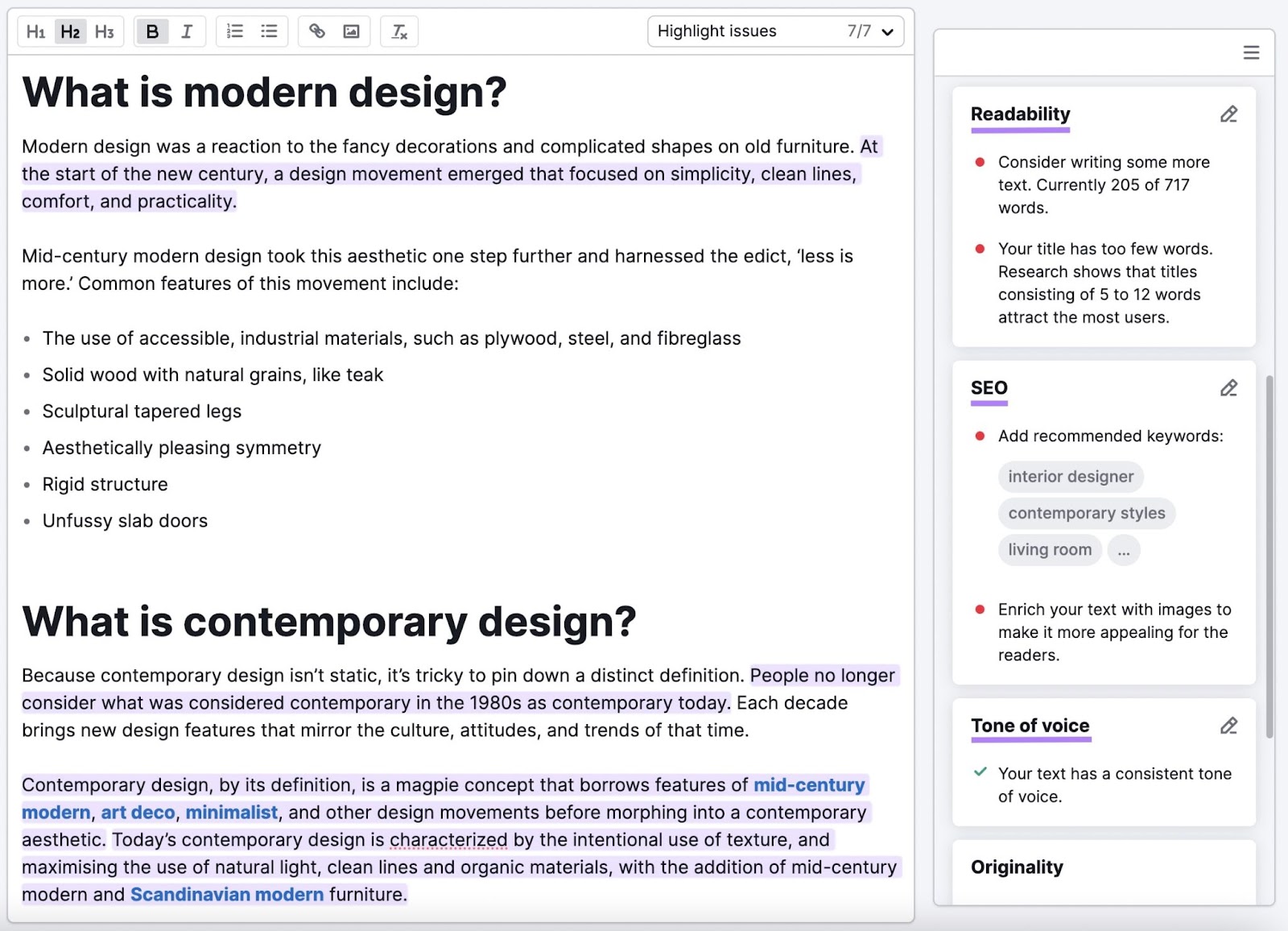The image size is (1288, 931).
Task: Expand hidden keywords with the ellipsis chip
Action: pos(1124,550)
